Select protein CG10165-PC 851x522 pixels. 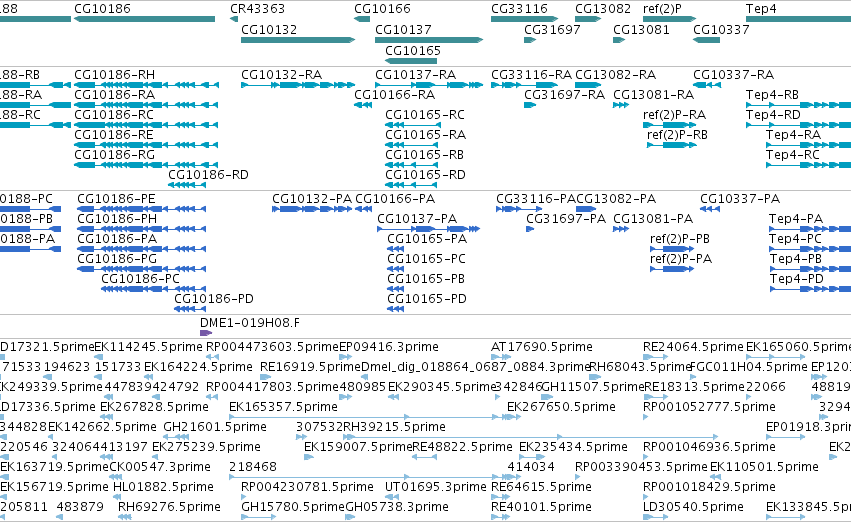[427, 259]
